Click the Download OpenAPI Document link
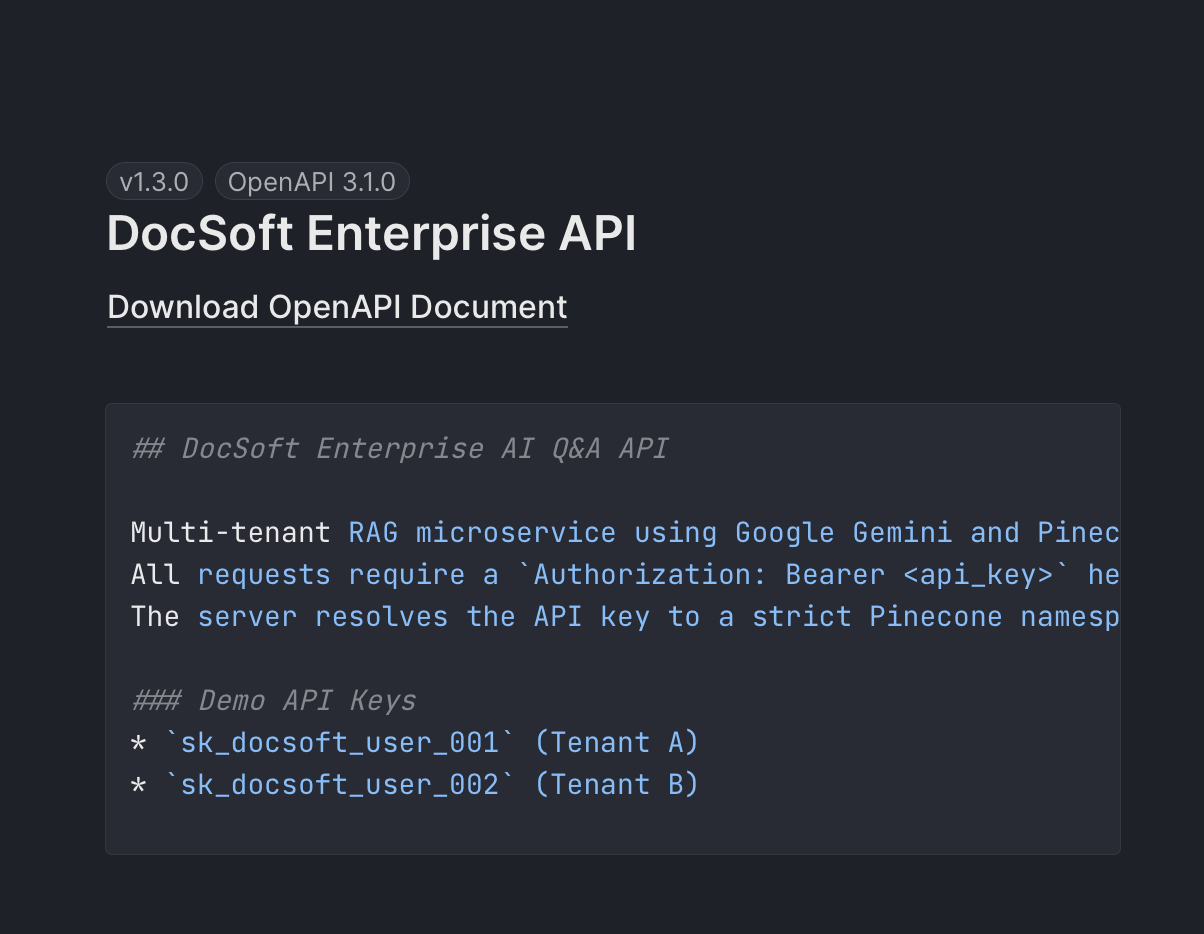This screenshot has height=934, width=1204. pyautogui.click(x=337, y=307)
